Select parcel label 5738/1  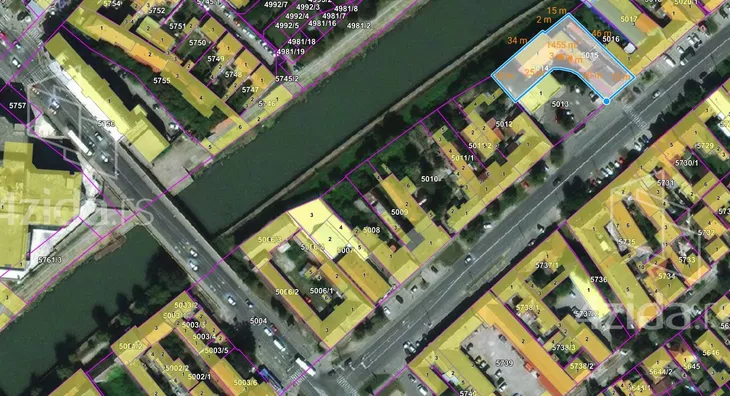pyautogui.click(x=527, y=308)
